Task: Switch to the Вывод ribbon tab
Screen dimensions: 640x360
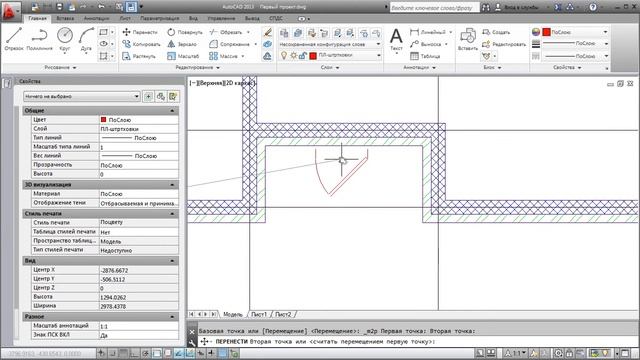Action: click(x=252, y=18)
